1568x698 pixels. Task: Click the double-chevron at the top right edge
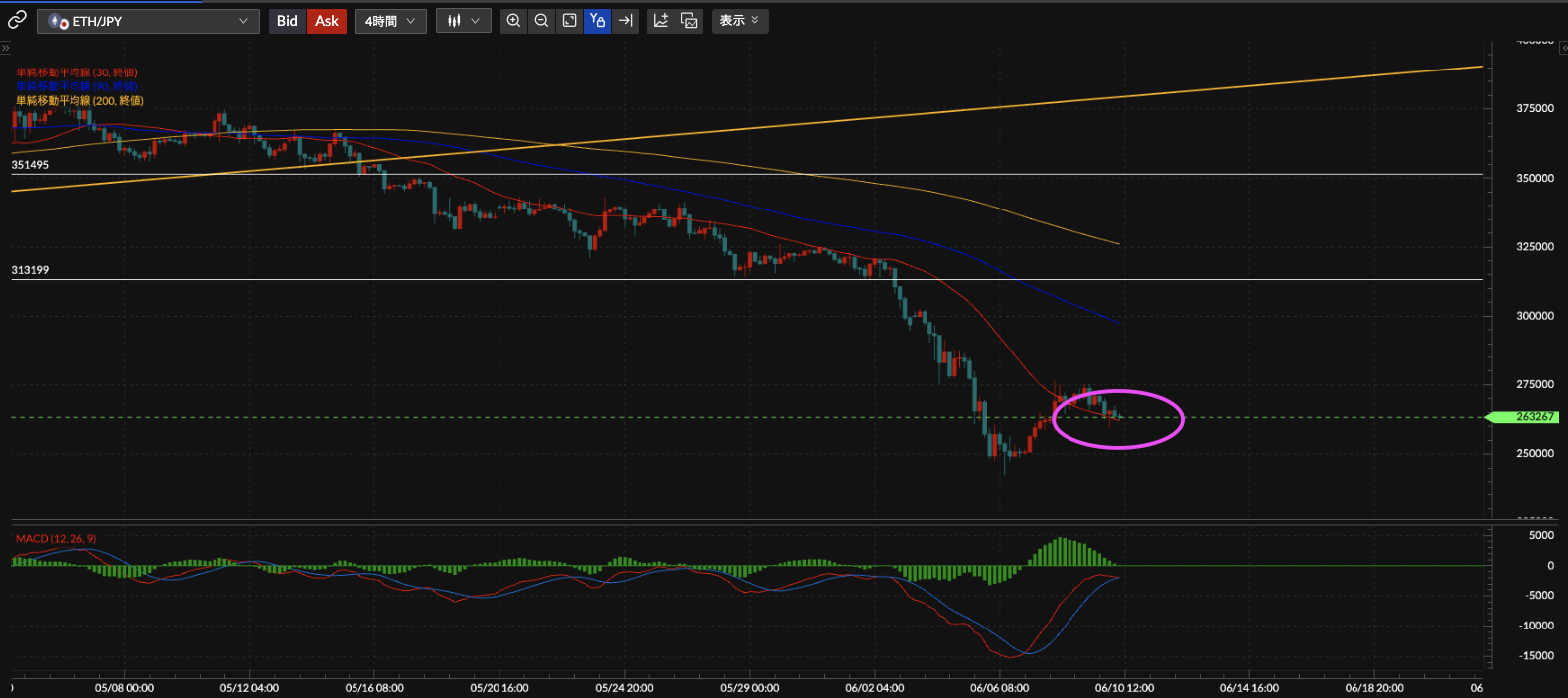tap(1562, 48)
